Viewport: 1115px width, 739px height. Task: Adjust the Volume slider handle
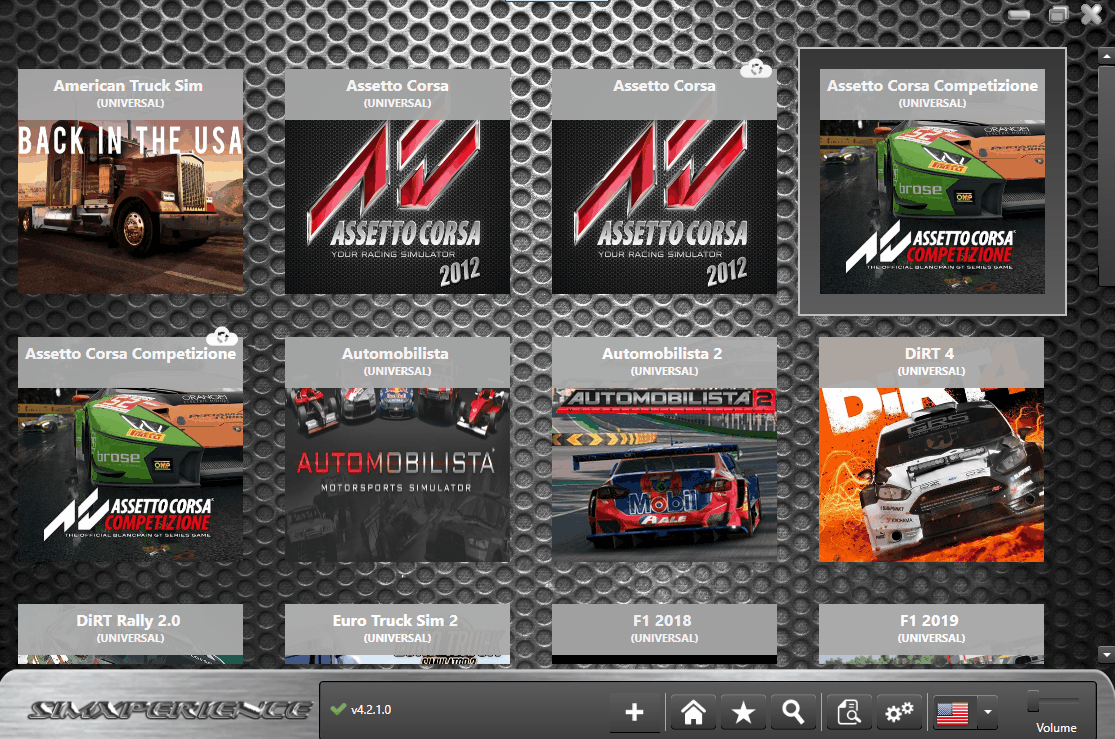[1034, 701]
